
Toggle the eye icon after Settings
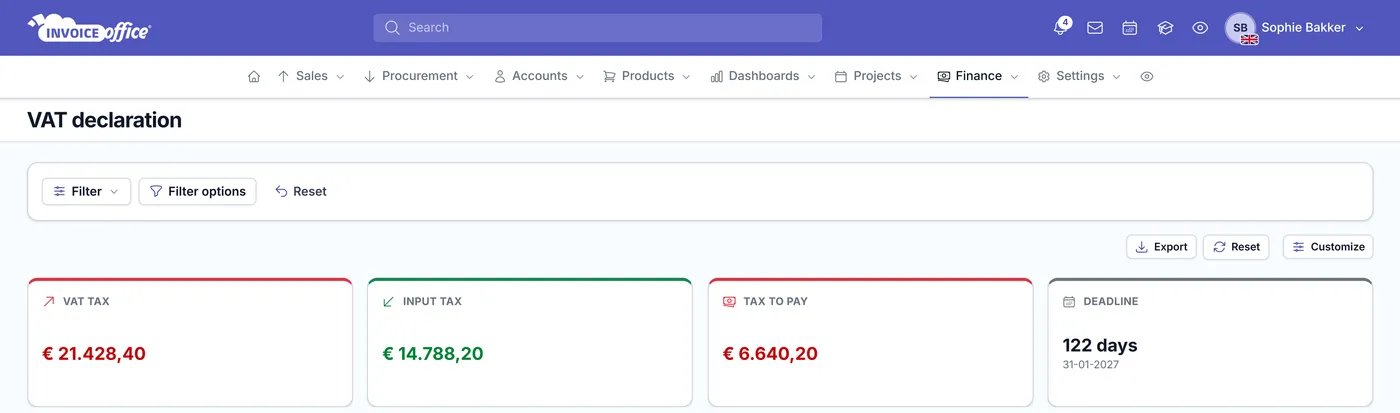point(1147,76)
